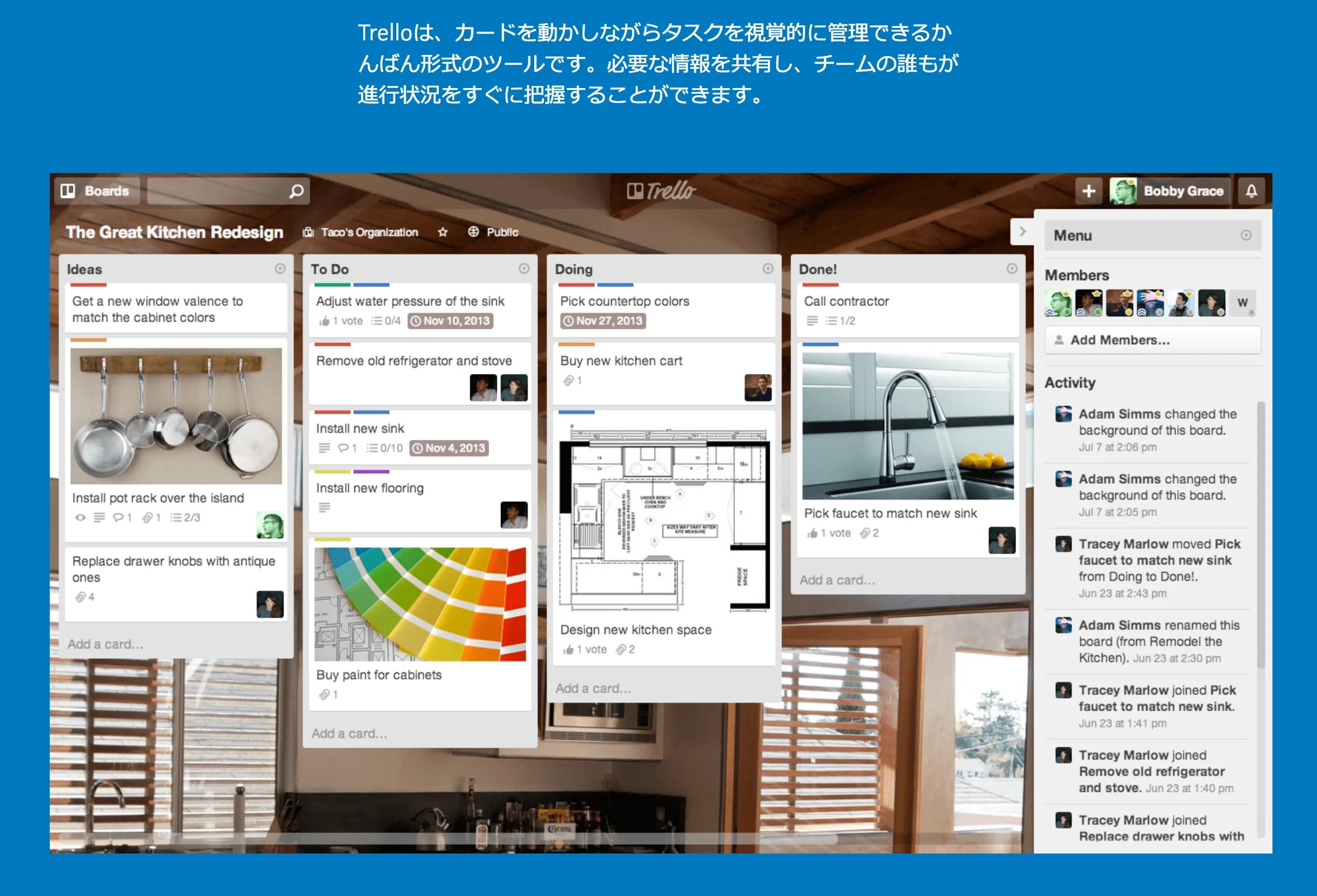Open the color swatch thumbnail on Buy paint card
Screen dimensions: 1317x896
point(420,604)
